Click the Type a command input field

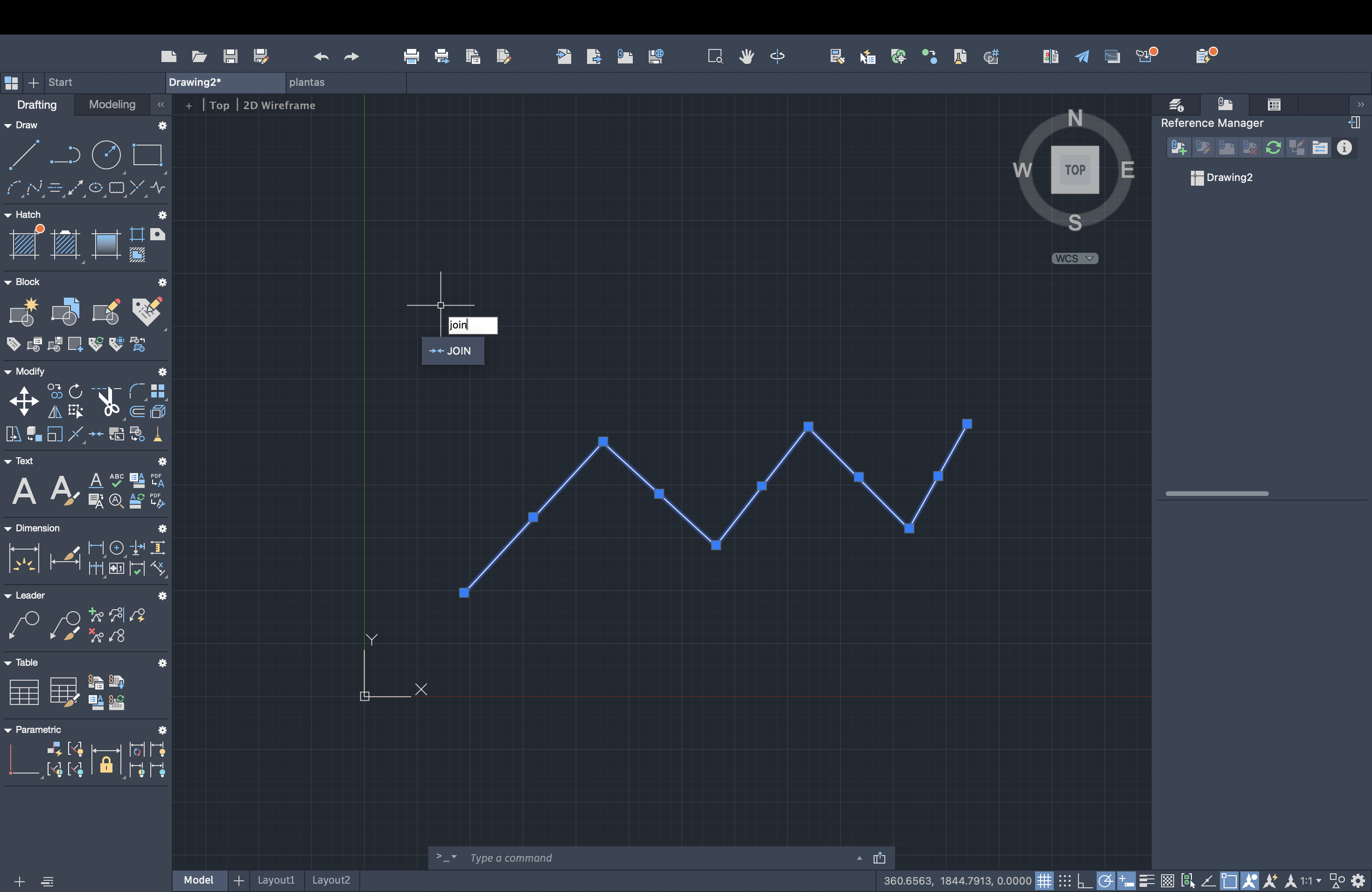point(657,858)
